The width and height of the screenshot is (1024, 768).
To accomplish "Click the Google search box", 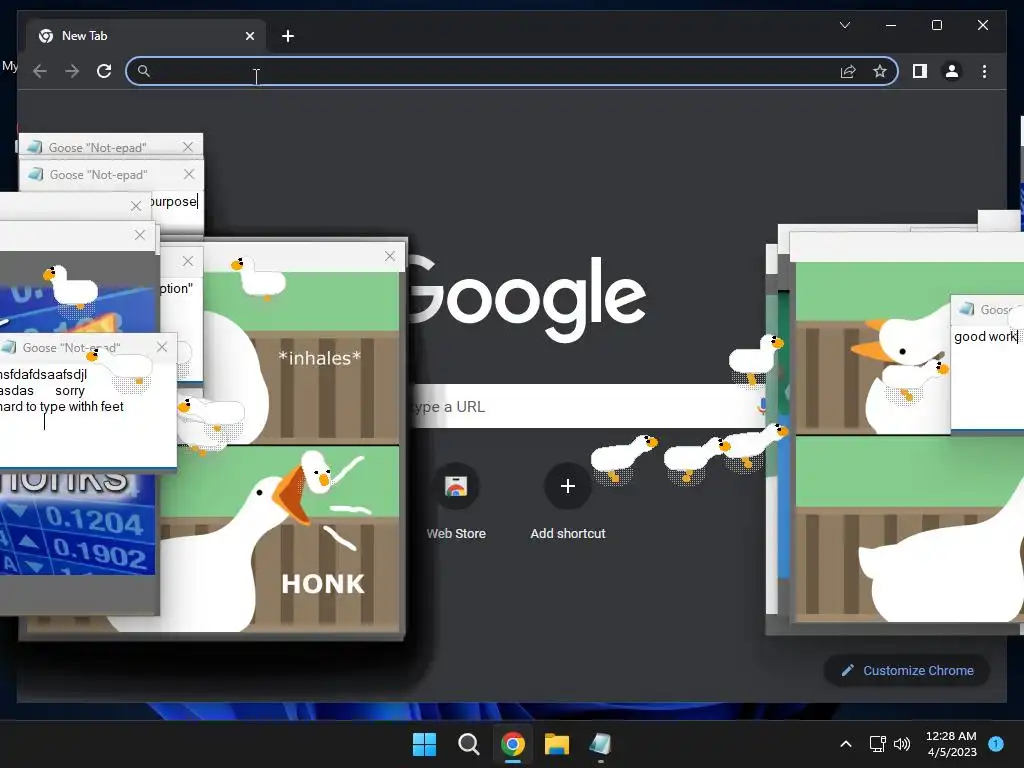I will pos(588,406).
